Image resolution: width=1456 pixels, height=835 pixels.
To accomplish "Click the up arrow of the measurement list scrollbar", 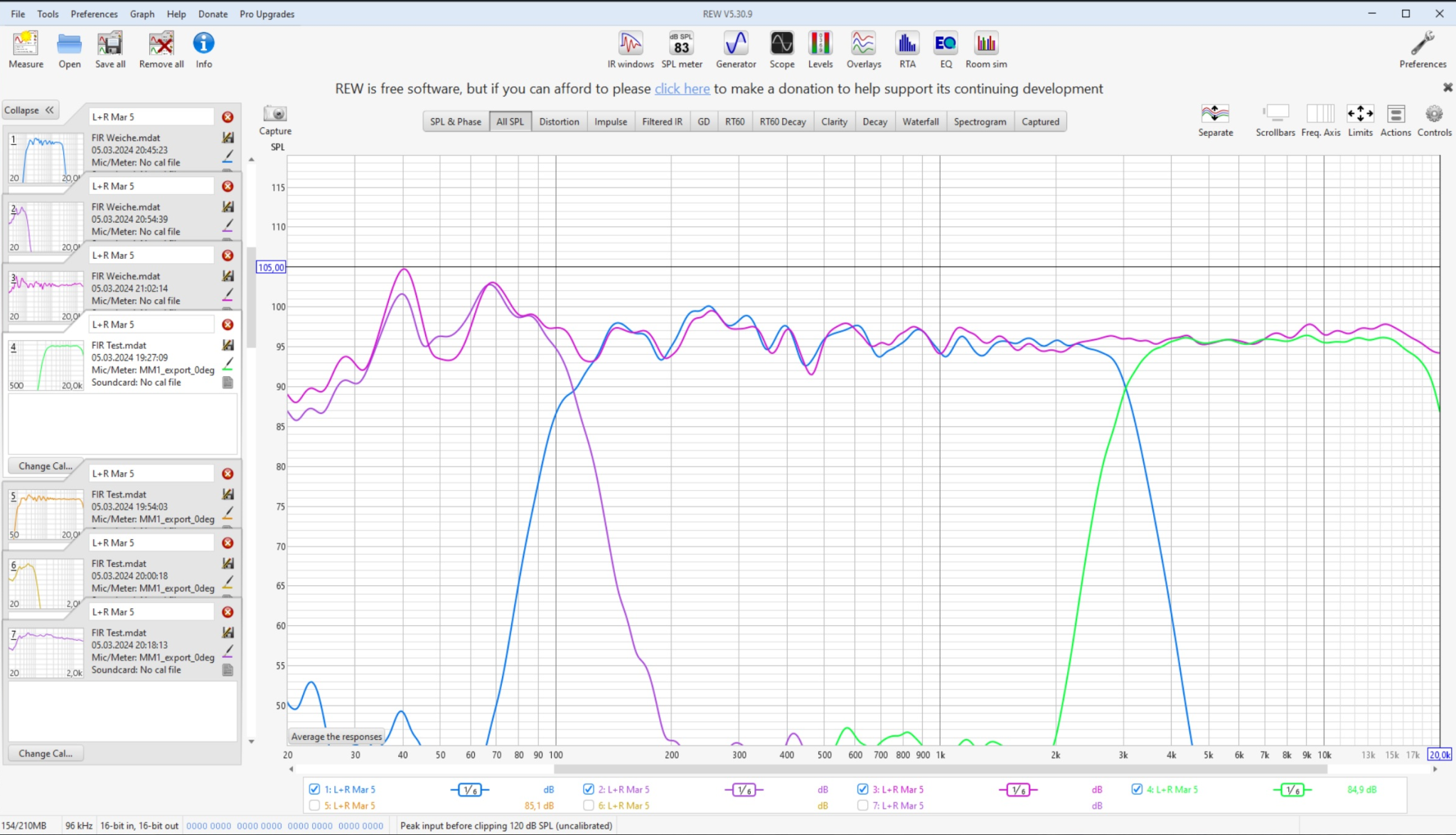I will [x=251, y=159].
